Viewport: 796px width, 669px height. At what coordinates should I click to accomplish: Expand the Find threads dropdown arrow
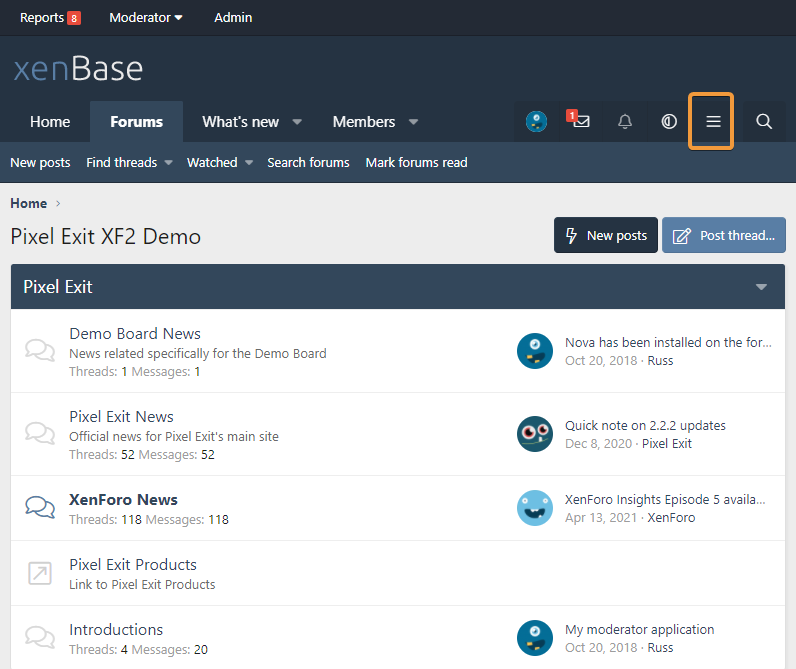click(169, 163)
